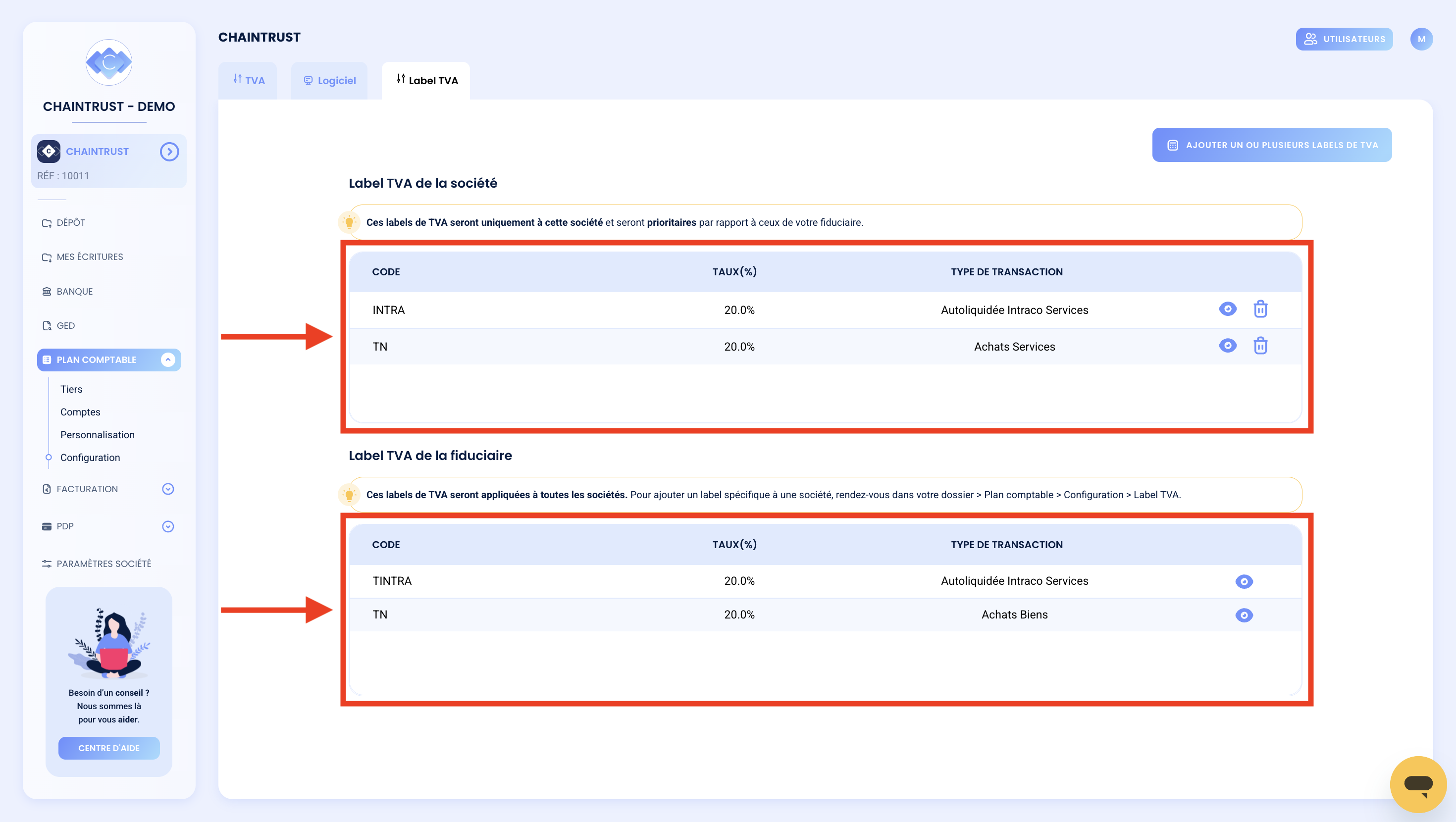Screen dimensions: 1456x822
Task: Click TAUX(%) header in fiduciaire table
Action: coord(734,544)
